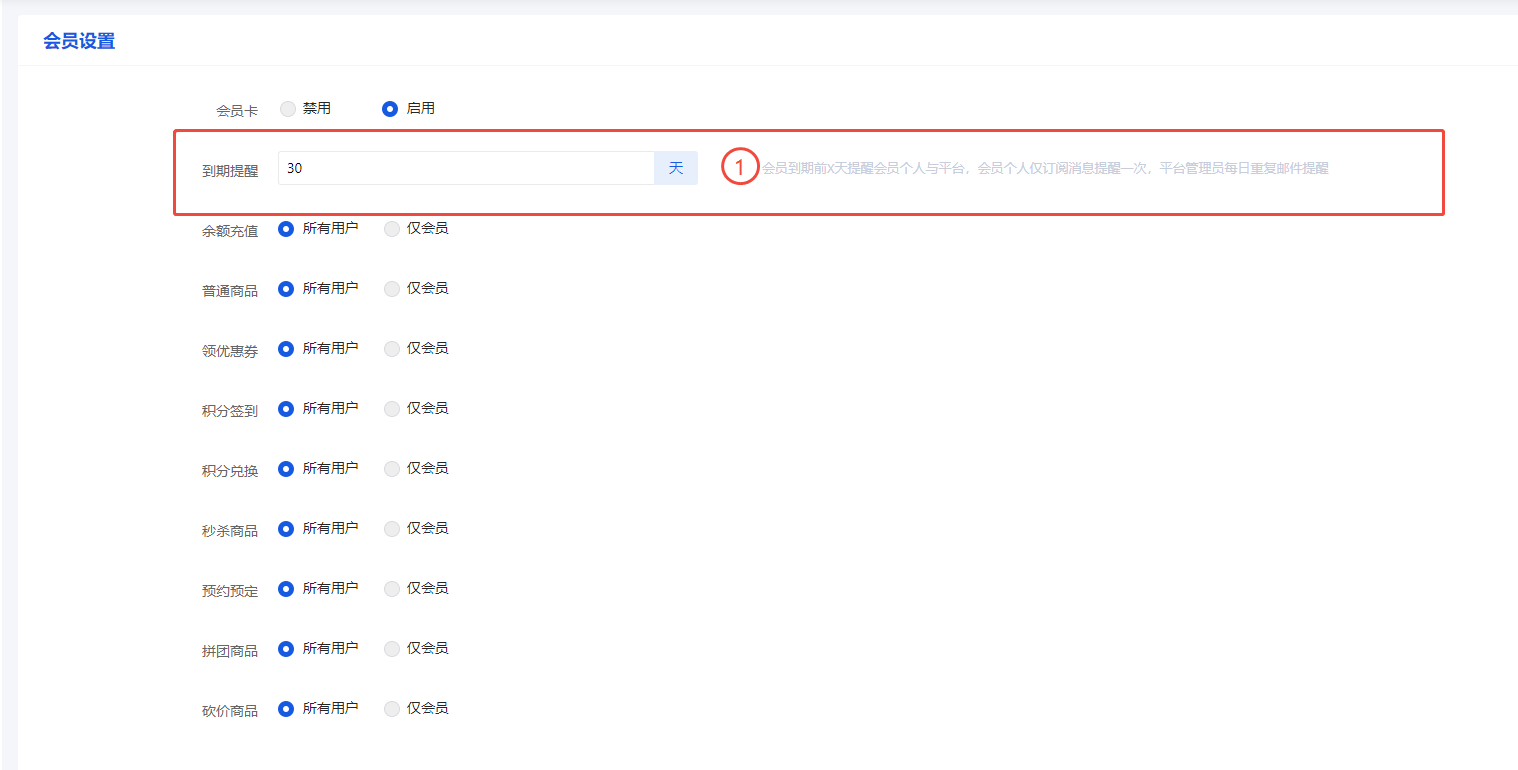Choose 仅会员 for 积分签到
The image size is (1518, 770).
point(392,409)
